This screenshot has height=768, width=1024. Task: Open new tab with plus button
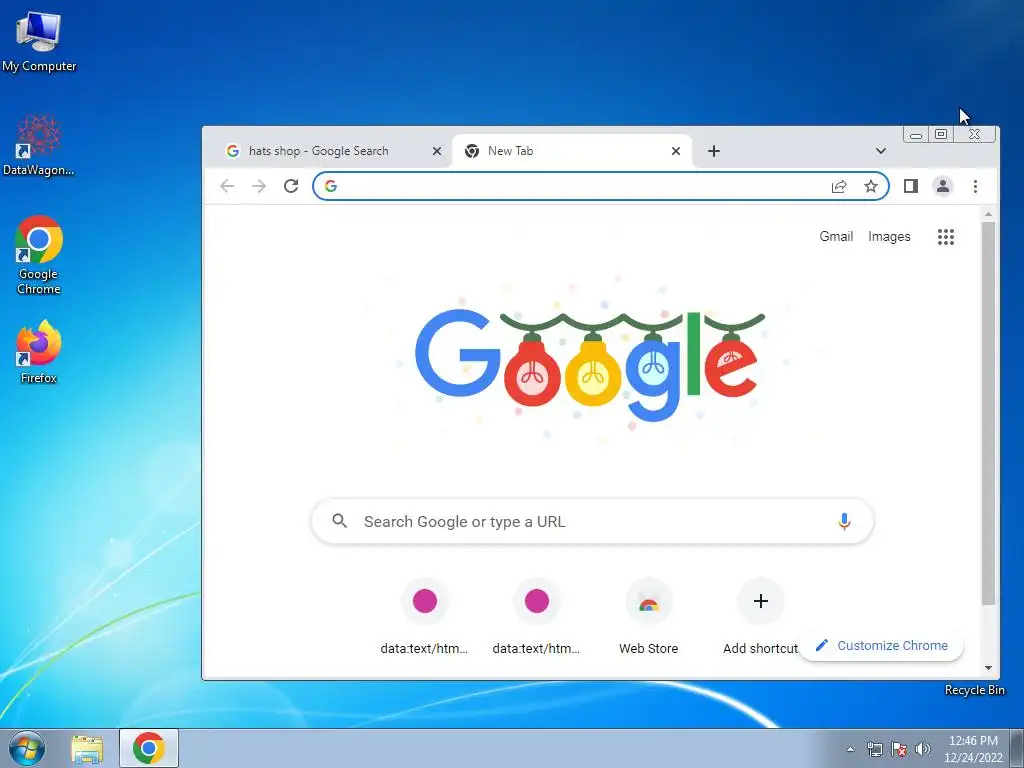point(714,151)
